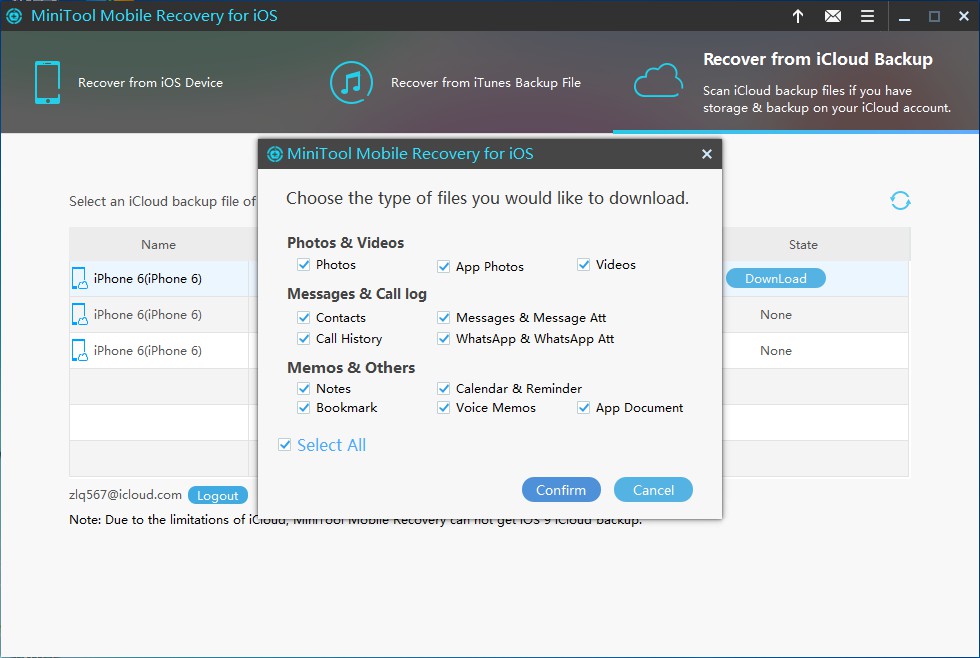Toggle the Select All checkbox
This screenshot has width=980, height=658.
pyautogui.click(x=284, y=445)
